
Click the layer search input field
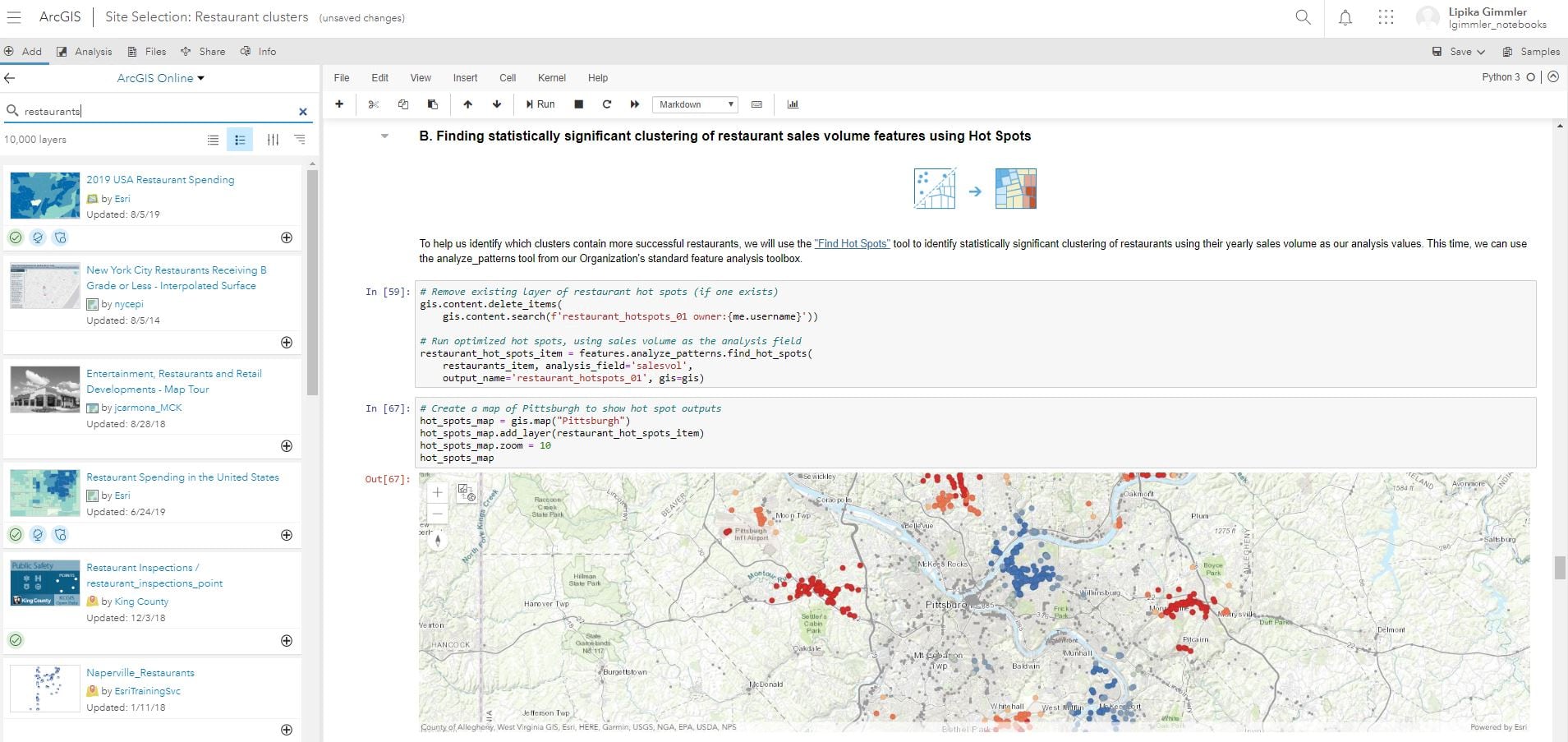coord(156,112)
